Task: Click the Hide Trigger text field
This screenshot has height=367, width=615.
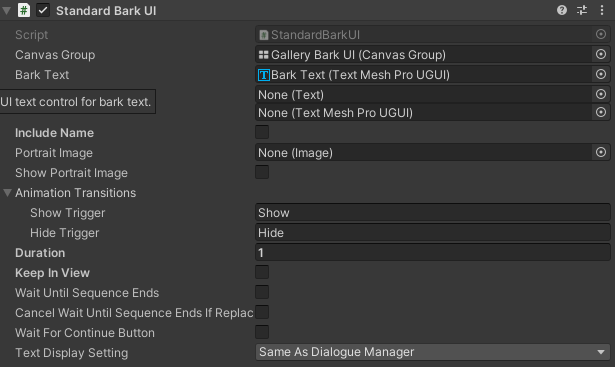Action: tap(433, 233)
